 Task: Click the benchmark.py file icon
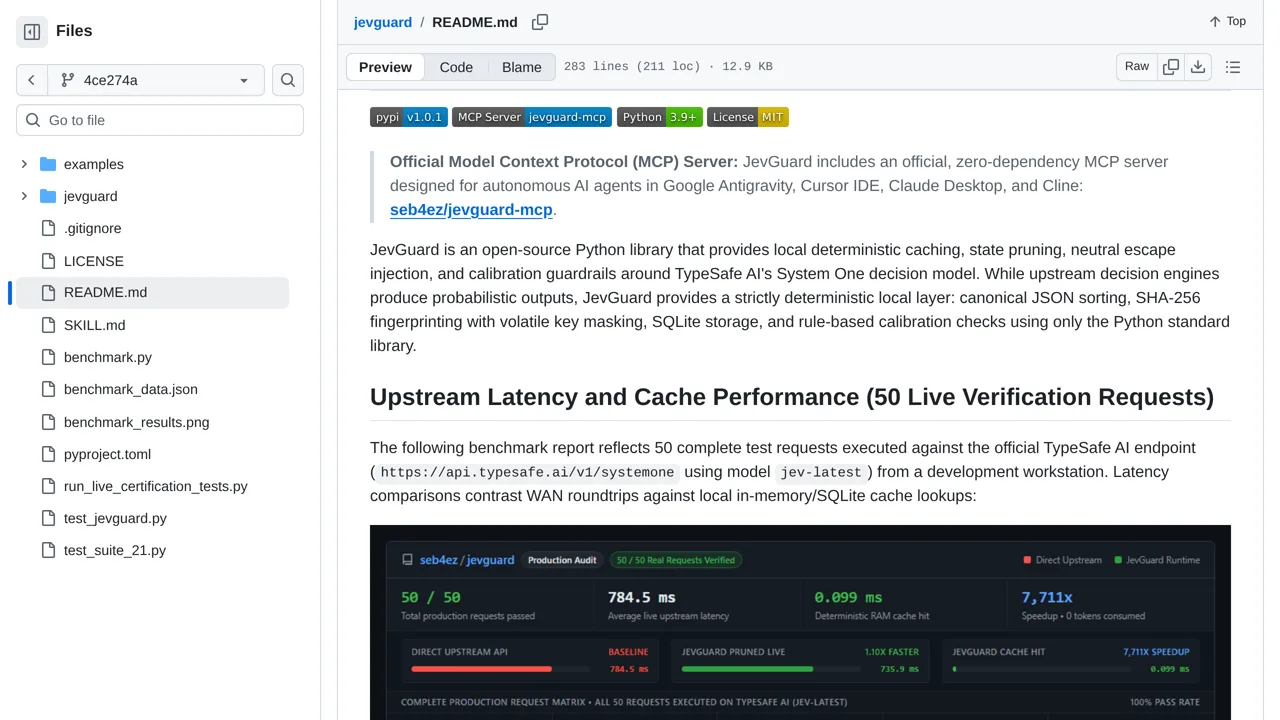(48, 357)
